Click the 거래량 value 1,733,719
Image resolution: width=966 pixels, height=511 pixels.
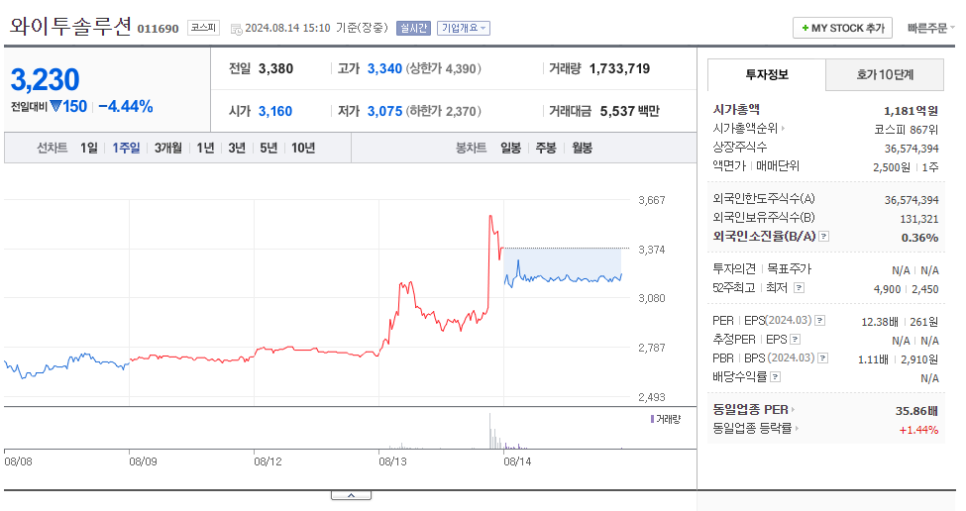[x=619, y=68]
